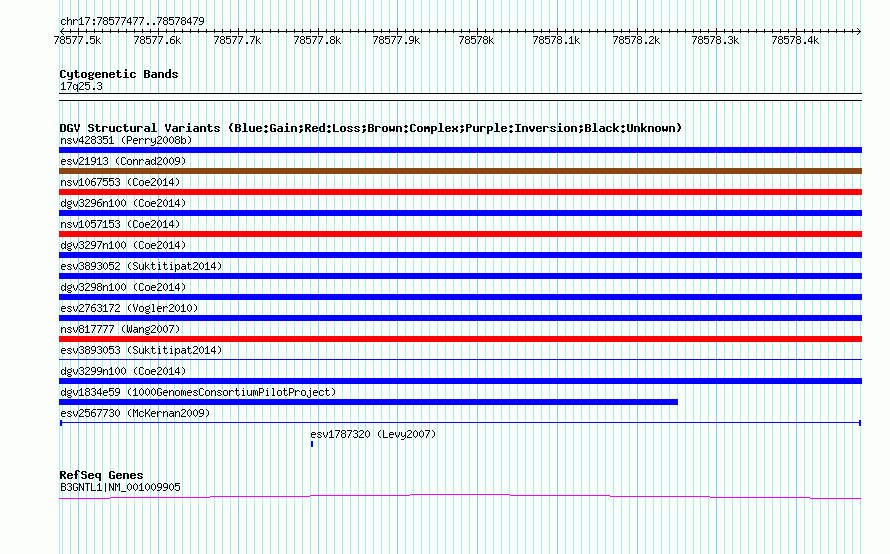This screenshot has height=554, width=890.
Task: Click the chr17:78577477..78578479 coordinates text
Action: point(132,22)
